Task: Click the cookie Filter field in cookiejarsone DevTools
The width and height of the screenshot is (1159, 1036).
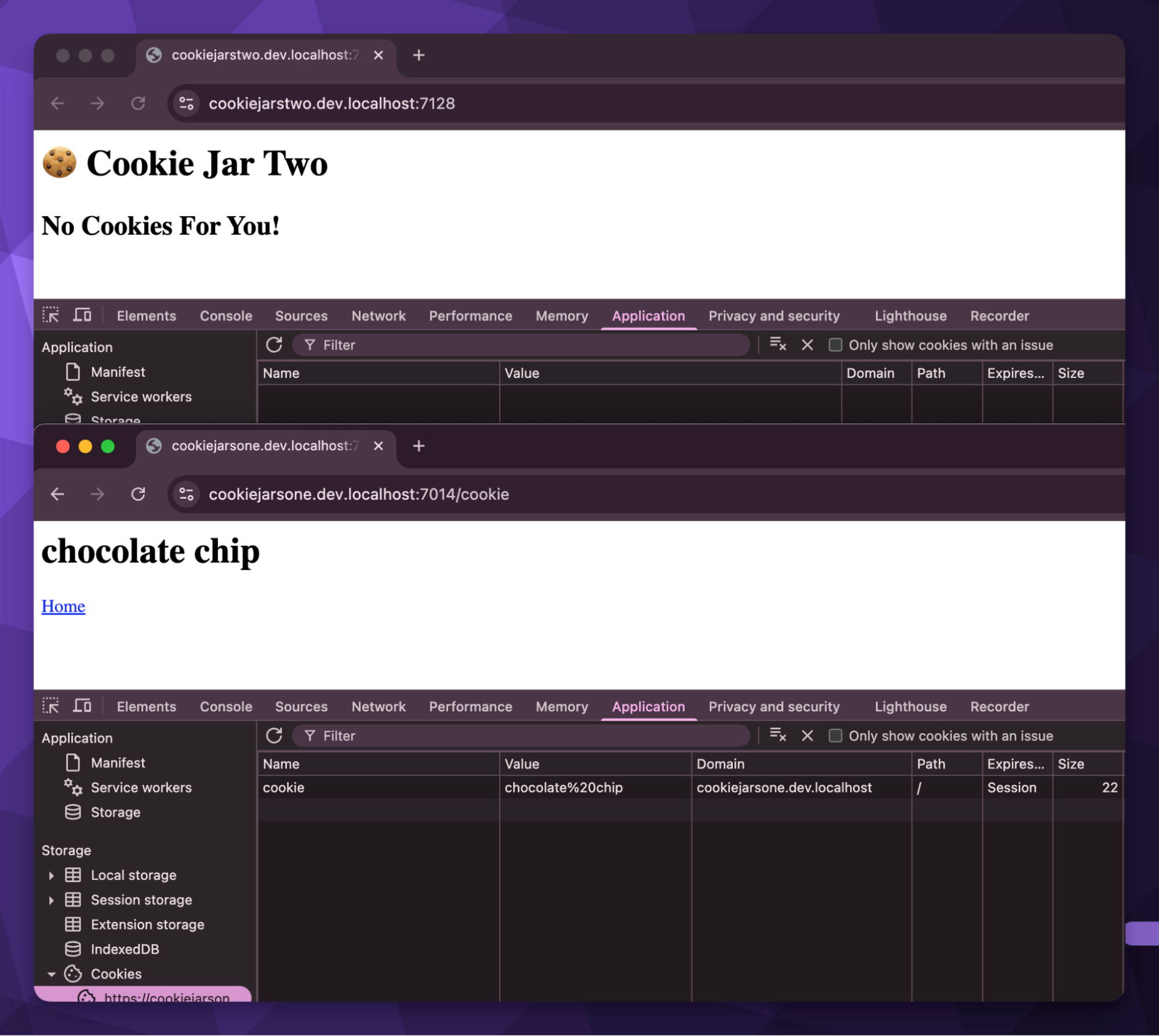Action: tap(521, 736)
